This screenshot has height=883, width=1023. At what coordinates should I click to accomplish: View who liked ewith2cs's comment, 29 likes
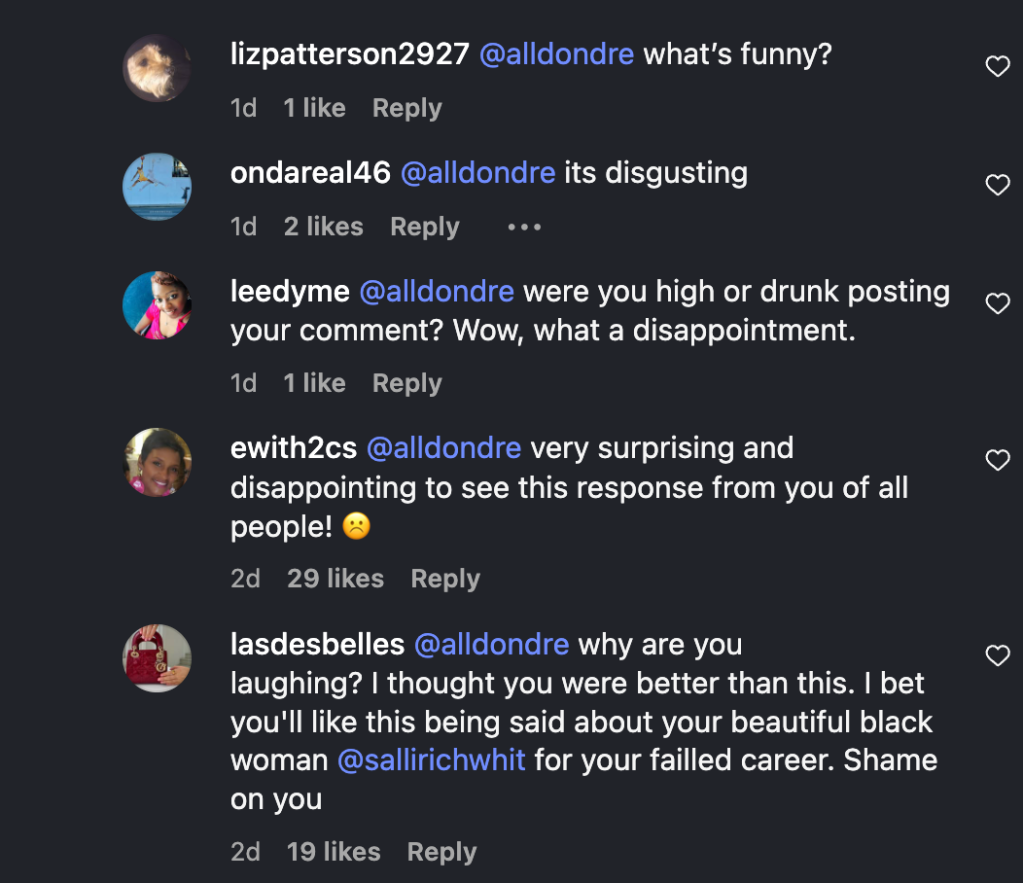tap(335, 579)
